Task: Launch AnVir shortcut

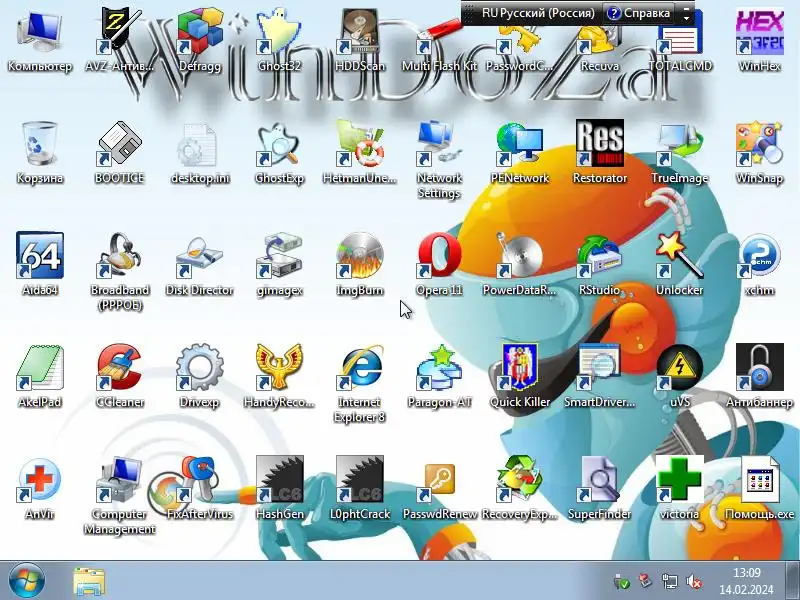Action: pos(40,488)
